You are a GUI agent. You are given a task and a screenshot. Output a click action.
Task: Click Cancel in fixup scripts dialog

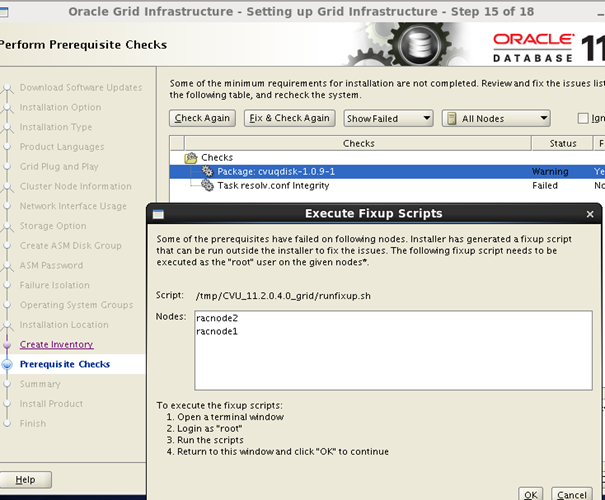572,494
